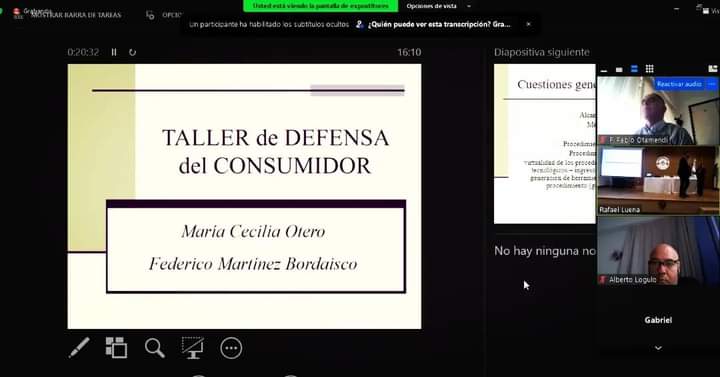Click presenter name 'María Cecilia Otero' on slide
720x377 pixels.
(253, 231)
